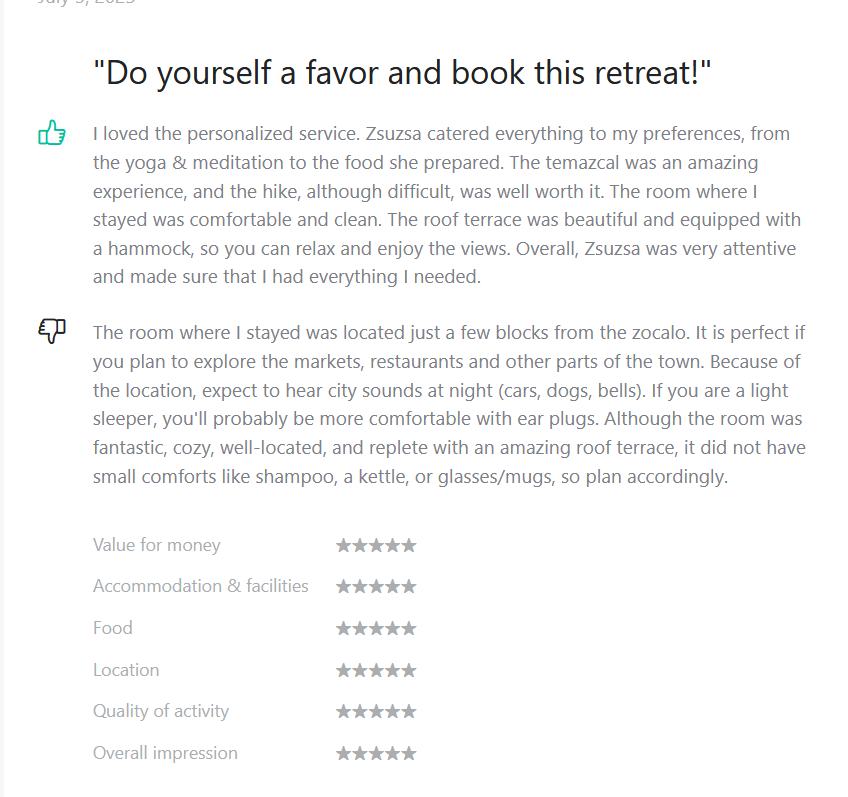Click the partially visible review date at top
The image size is (848, 797).
[87, 2]
